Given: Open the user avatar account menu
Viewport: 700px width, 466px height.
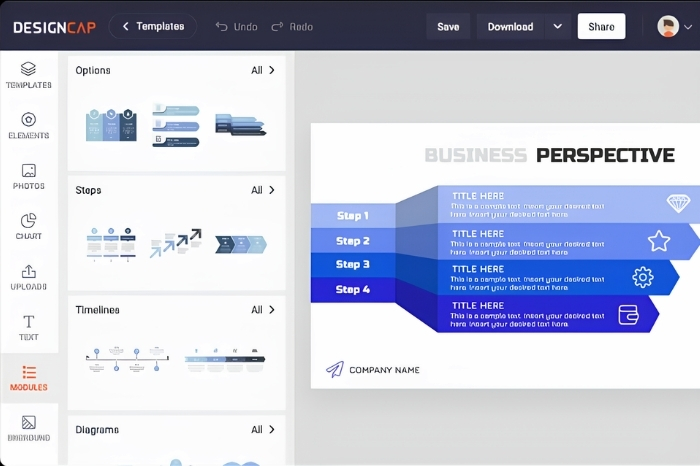Looking at the screenshot, I should [674, 26].
